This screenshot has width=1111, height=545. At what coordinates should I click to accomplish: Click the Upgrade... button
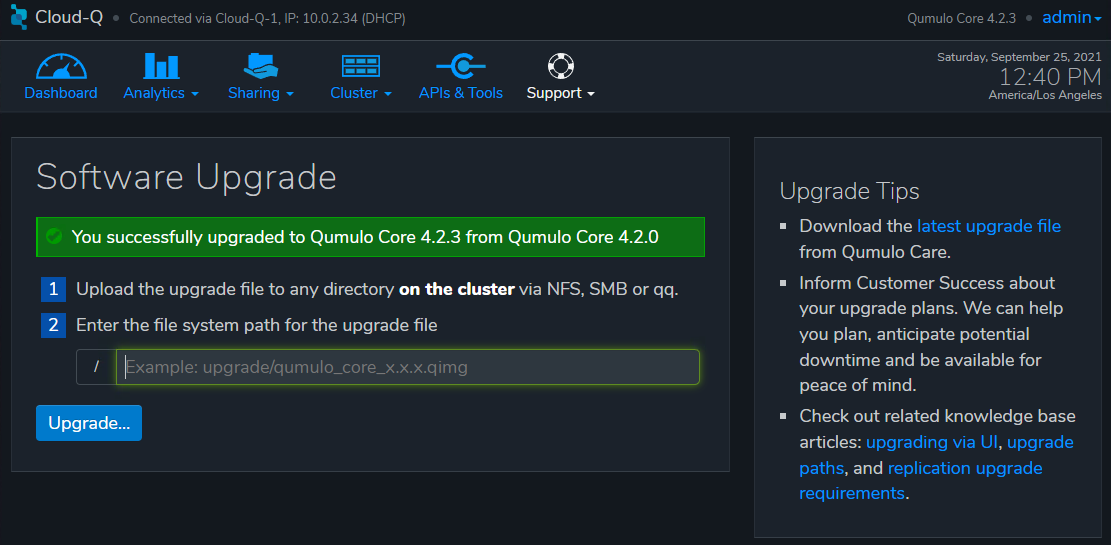point(89,423)
